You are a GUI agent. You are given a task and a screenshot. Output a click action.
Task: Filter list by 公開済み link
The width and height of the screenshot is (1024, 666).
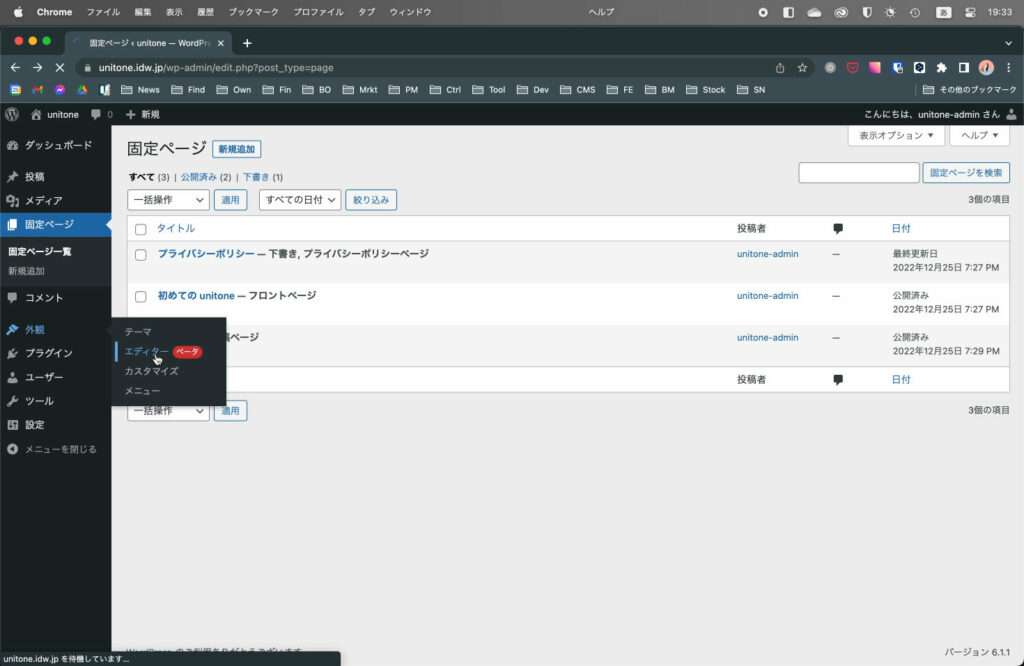point(199,177)
